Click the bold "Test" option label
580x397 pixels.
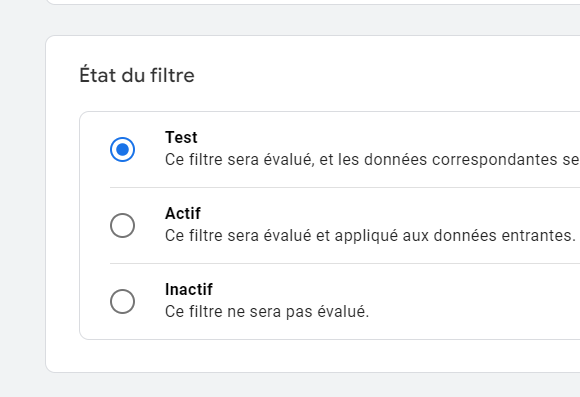pyautogui.click(x=181, y=138)
